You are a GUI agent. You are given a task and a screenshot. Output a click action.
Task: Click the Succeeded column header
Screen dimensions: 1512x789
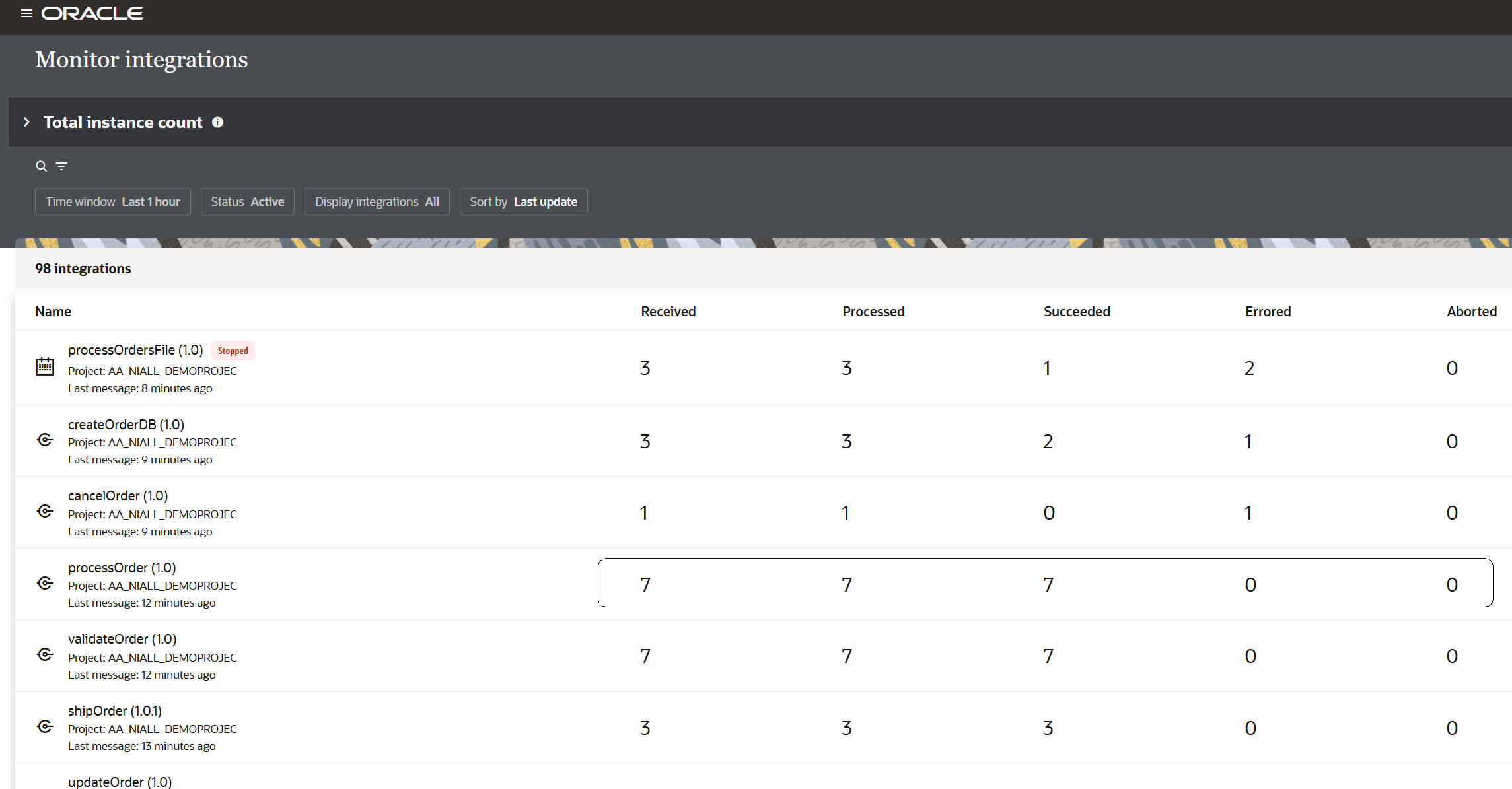pyautogui.click(x=1077, y=312)
